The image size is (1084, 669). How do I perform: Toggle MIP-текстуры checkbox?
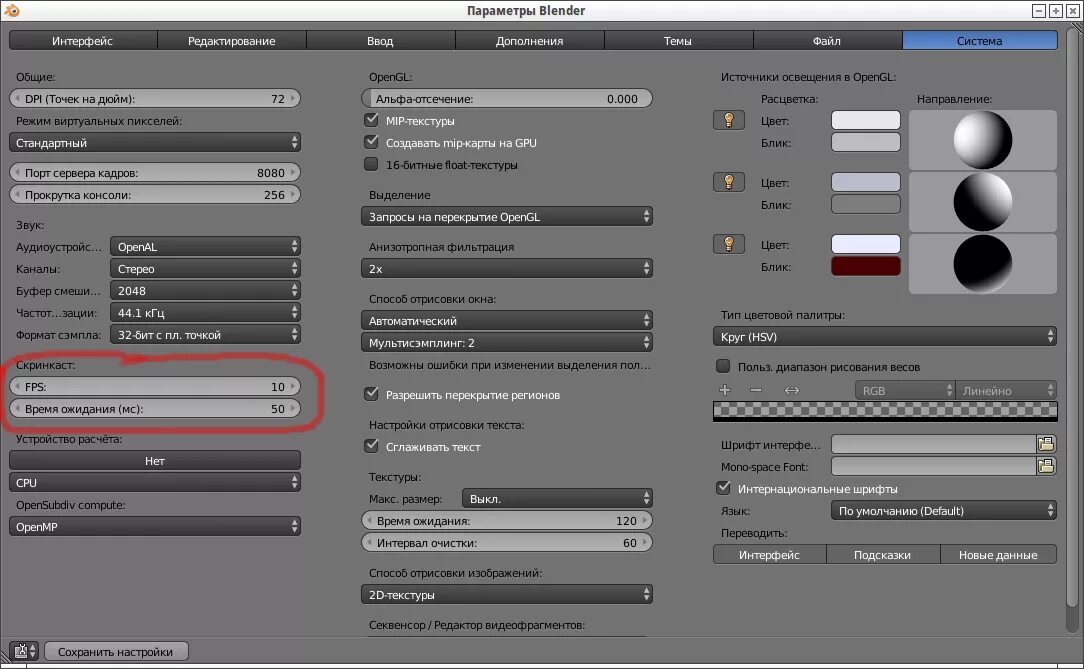pos(371,120)
